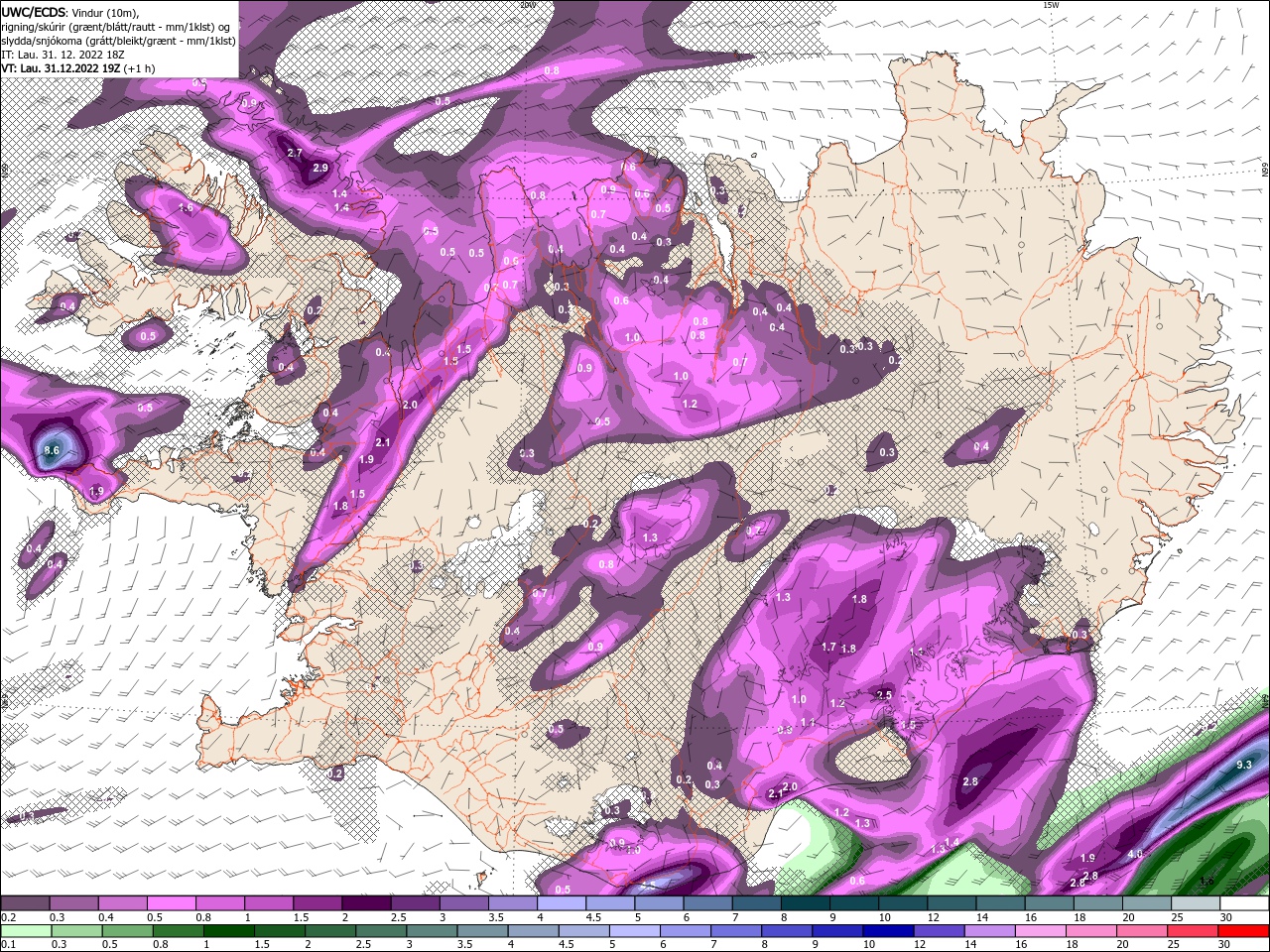Click the 'slydda/snjókoma' description line
The width and height of the screenshot is (1270, 952).
click(x=118, y=41)
